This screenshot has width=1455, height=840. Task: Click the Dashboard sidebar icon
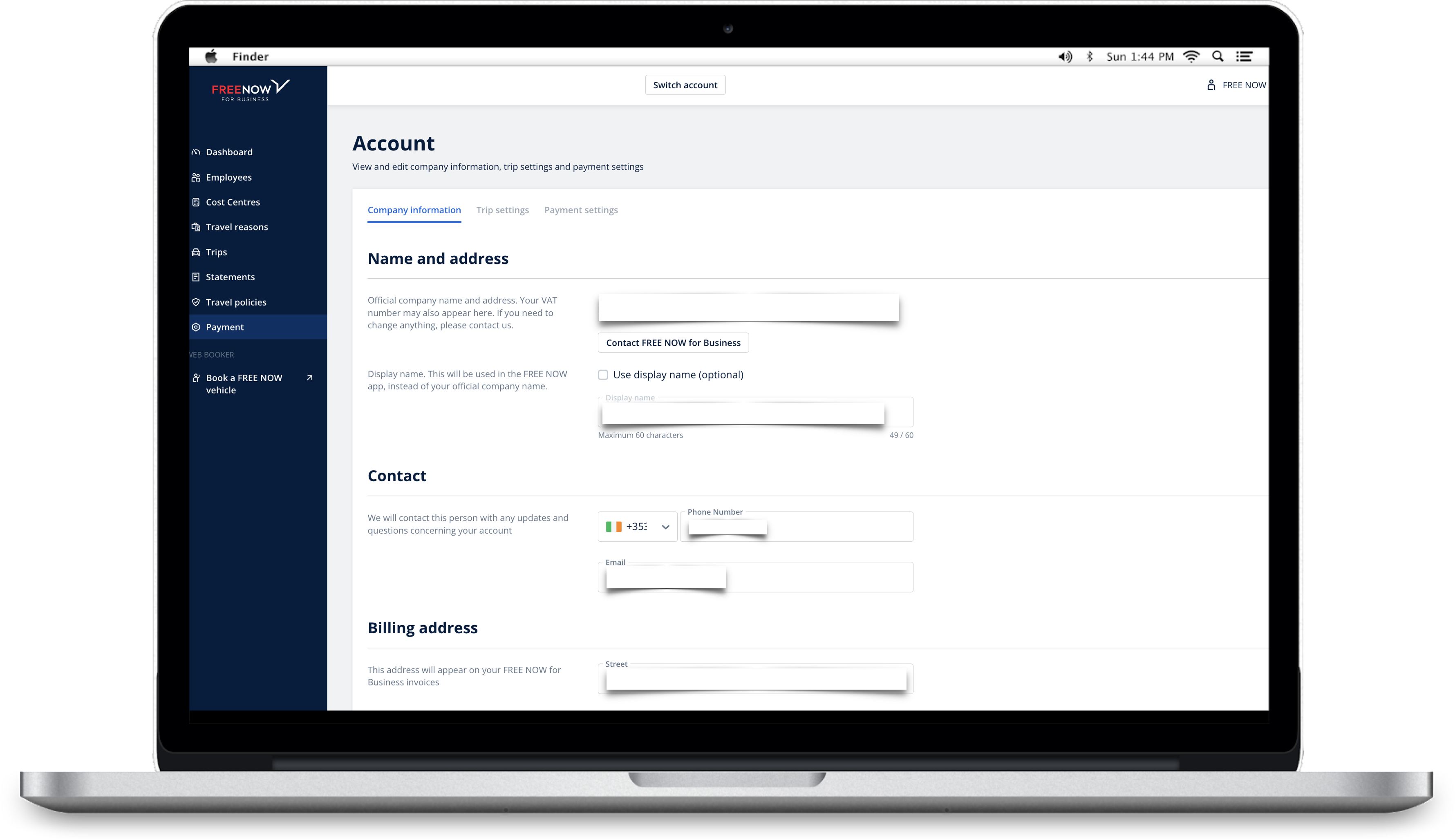click(196, 151)
